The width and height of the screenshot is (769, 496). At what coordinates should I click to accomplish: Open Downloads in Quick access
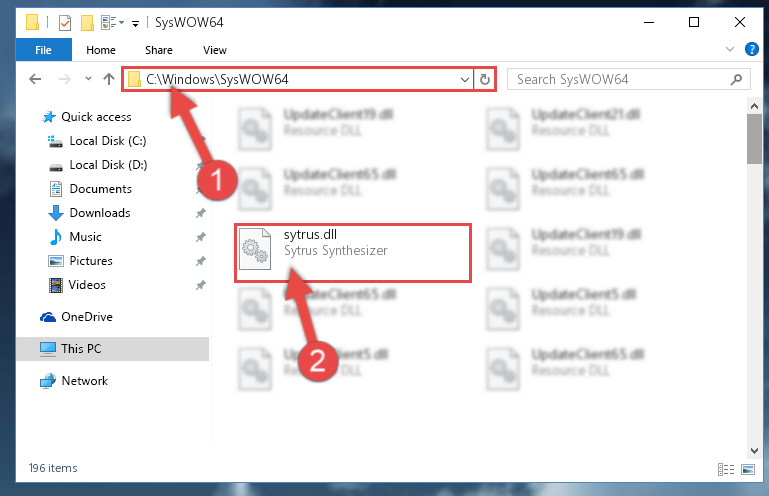tap(100, 212)
